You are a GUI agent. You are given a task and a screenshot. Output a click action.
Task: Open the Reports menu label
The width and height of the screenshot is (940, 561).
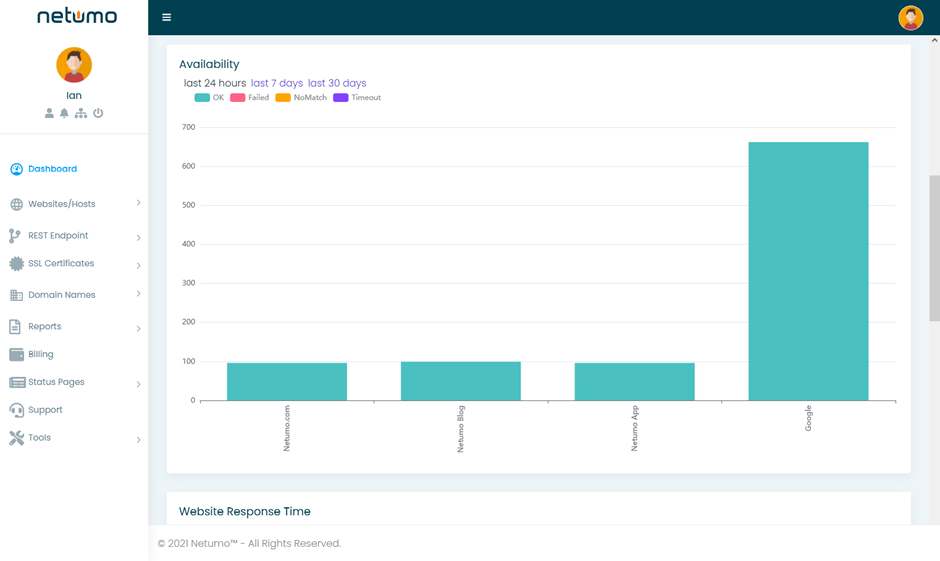pyautogui.click(x=45, y=327)
